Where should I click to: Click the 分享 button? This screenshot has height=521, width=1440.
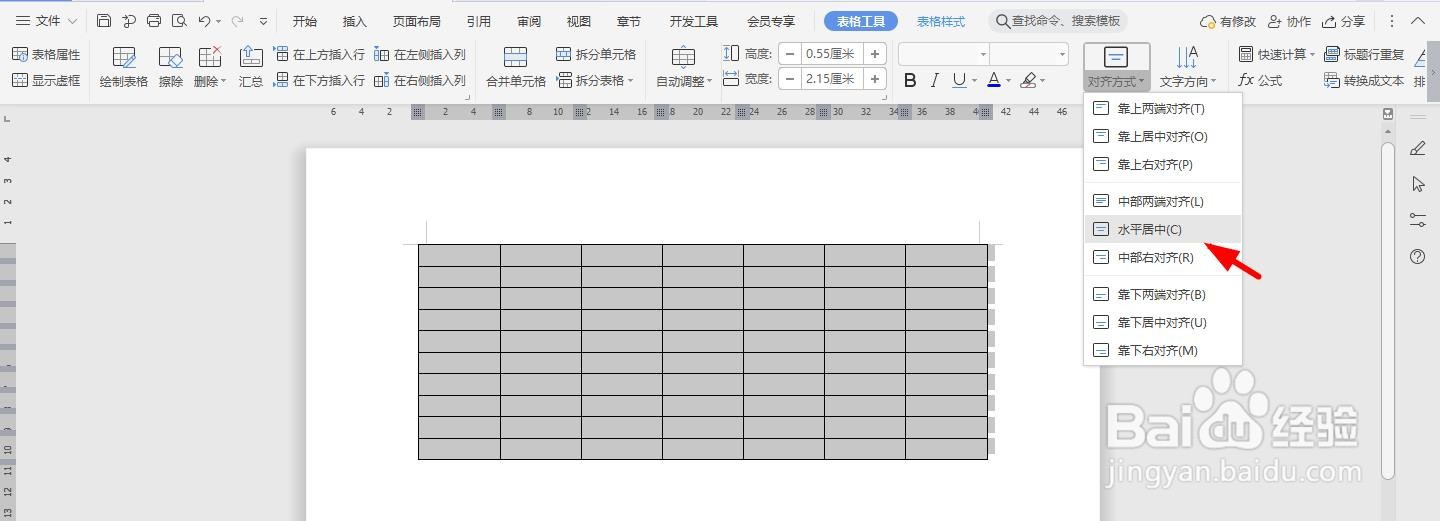coord(1343,21)
